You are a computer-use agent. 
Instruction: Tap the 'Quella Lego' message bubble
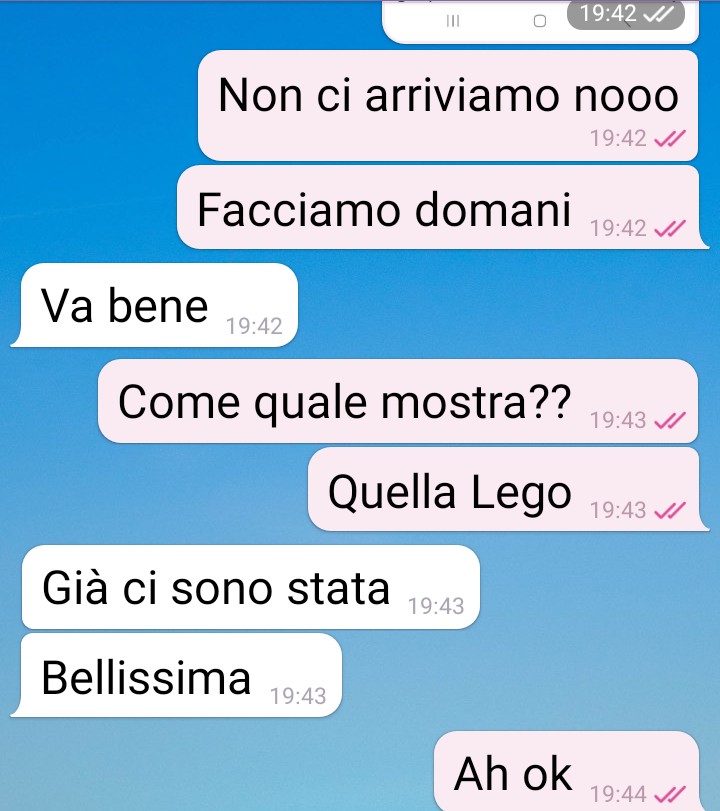[508, 489]
